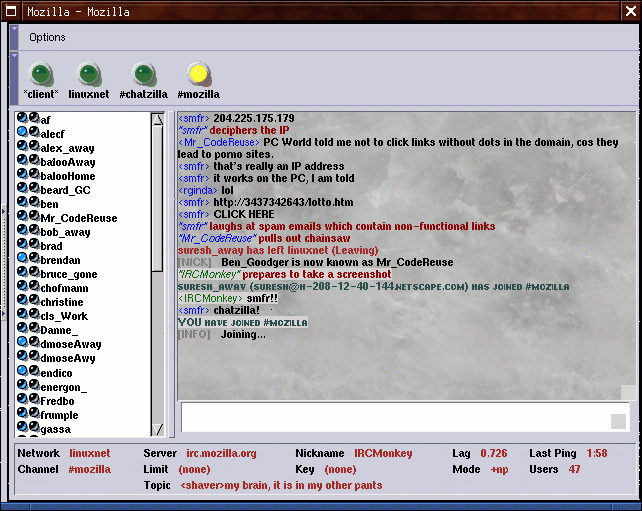The width and height of the screenshot is (642, 511).
Task: Select user energon_
Action: (x=63, y=387)
